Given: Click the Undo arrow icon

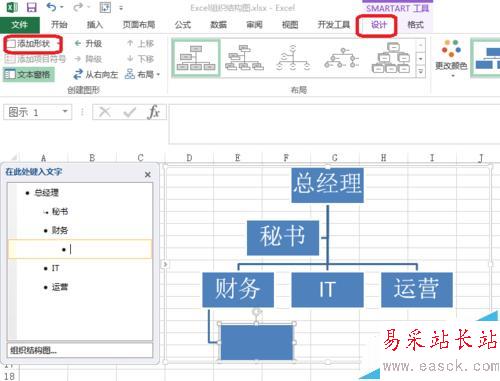Looking at the screenshot, I should pos(51,7).
